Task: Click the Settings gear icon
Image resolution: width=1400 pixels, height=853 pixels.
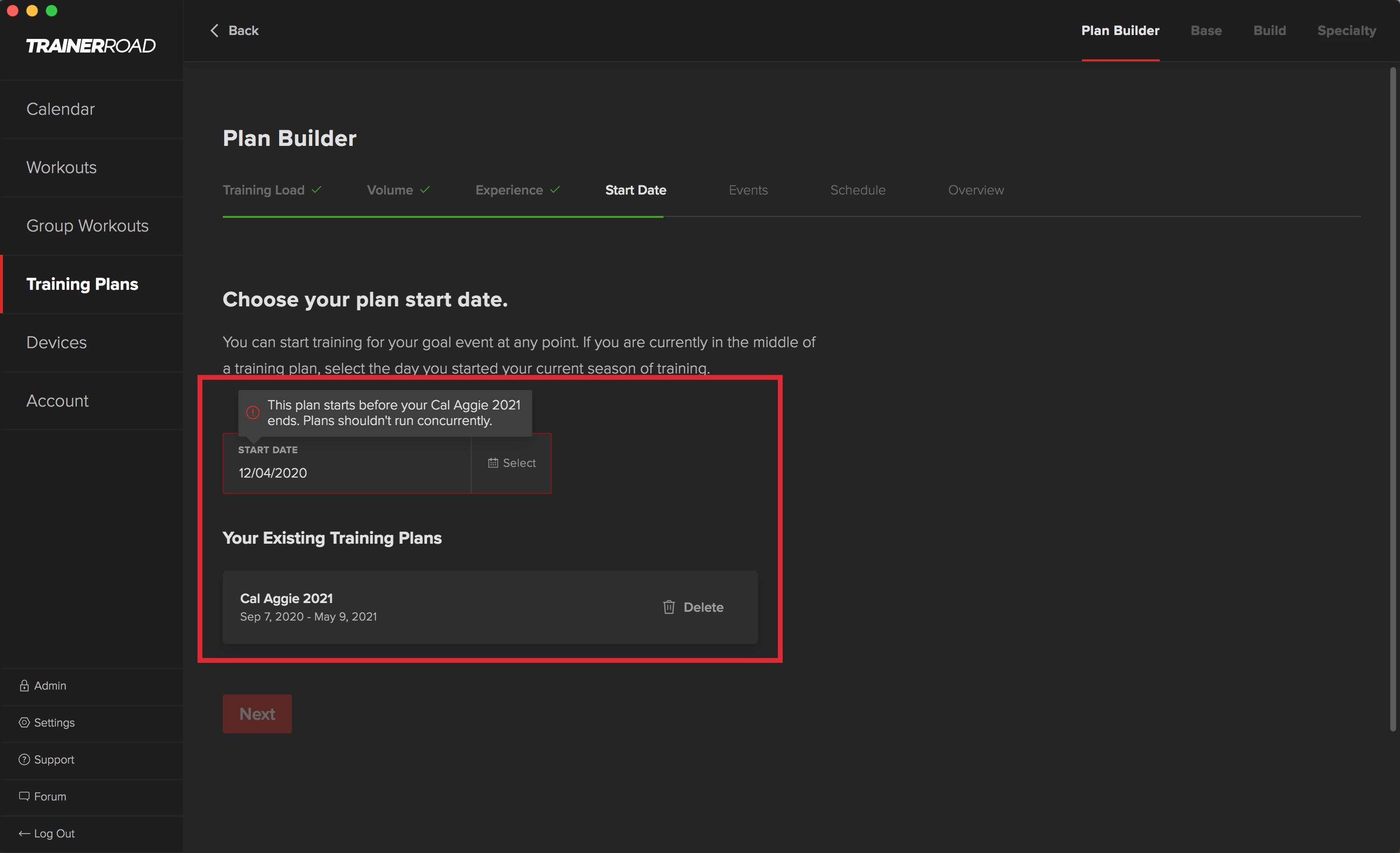Action: click(x=24, y=722)
